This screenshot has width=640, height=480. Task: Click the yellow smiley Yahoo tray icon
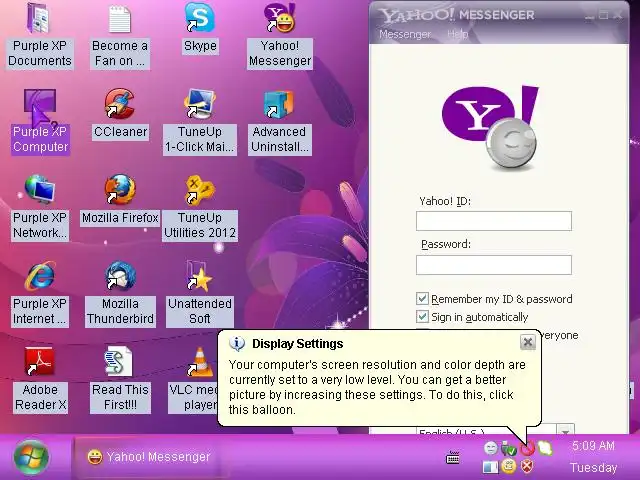pos(509,466)
